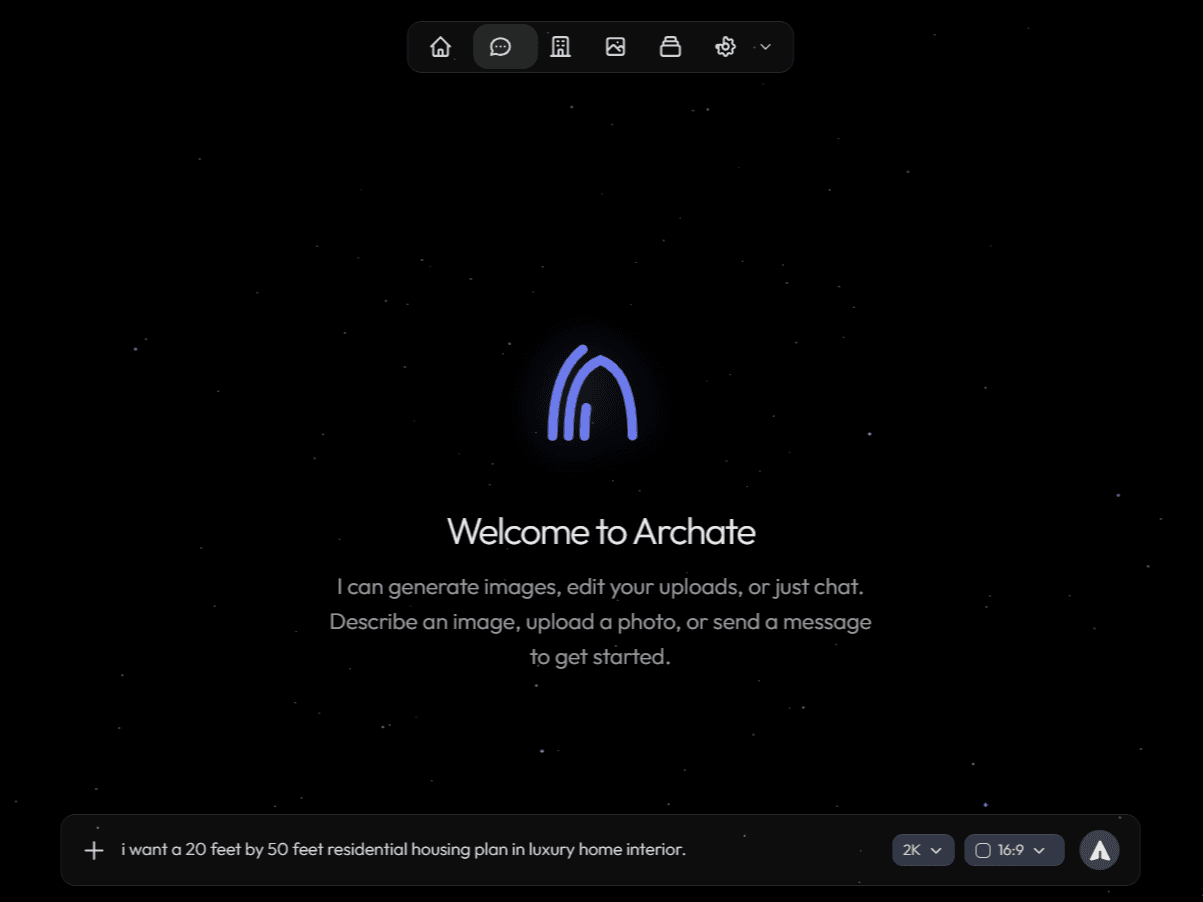Click the plus icon to add attachment
The height and width of the screenshot is (902, 1203).
pyautogui.click(x=94, y=850)
